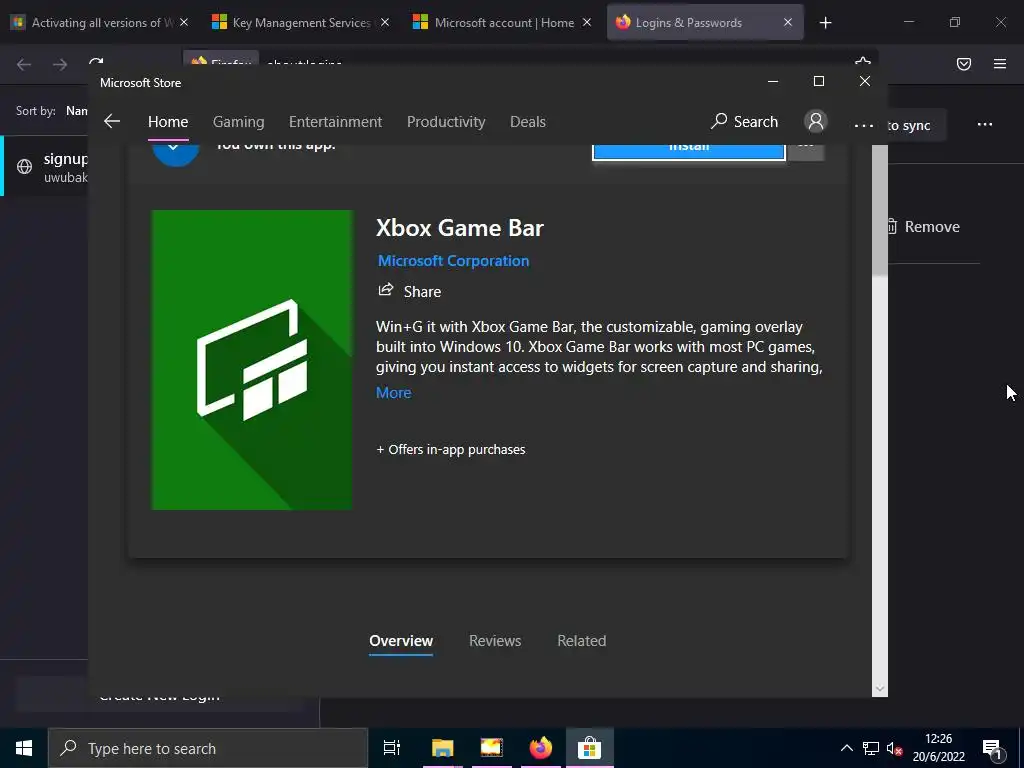The image size is (1024, 768).
Task: Select the Overview section tab
Action: pyautogui.click(x=401, y=641)
